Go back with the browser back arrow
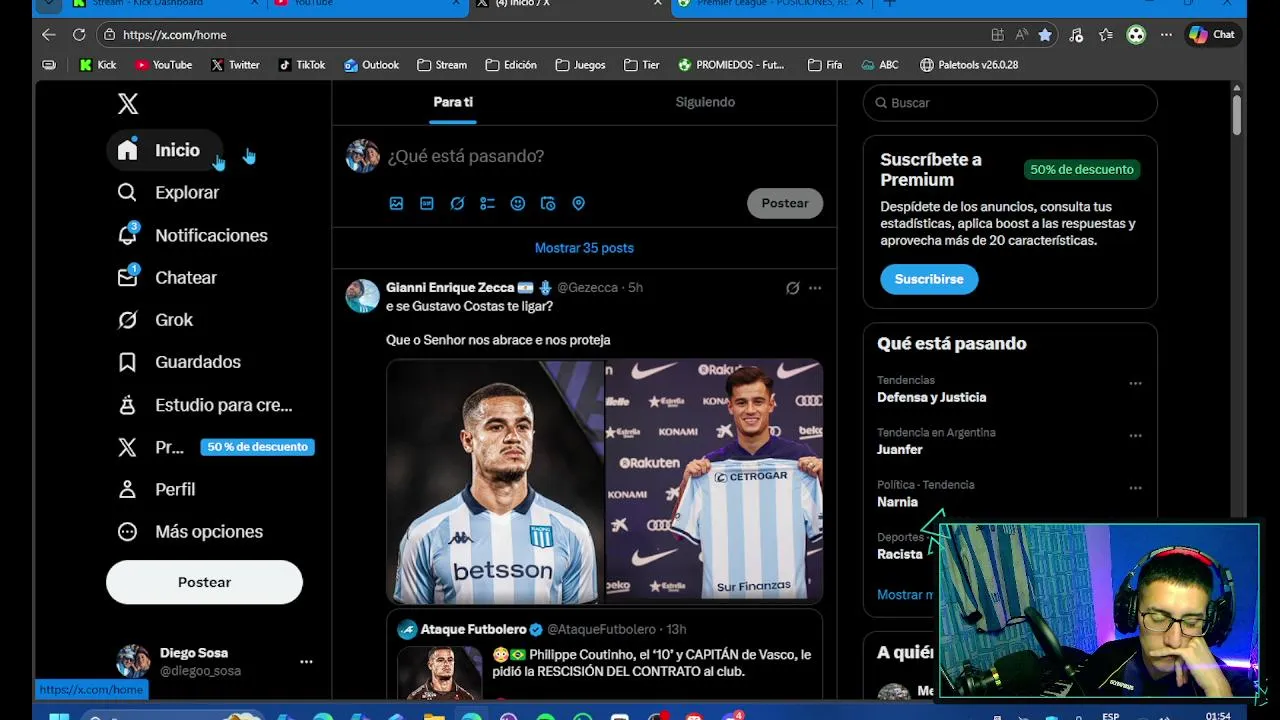The width and height of the screenshot is (1280, 720). pyautogui.click(x=49, y=34)
